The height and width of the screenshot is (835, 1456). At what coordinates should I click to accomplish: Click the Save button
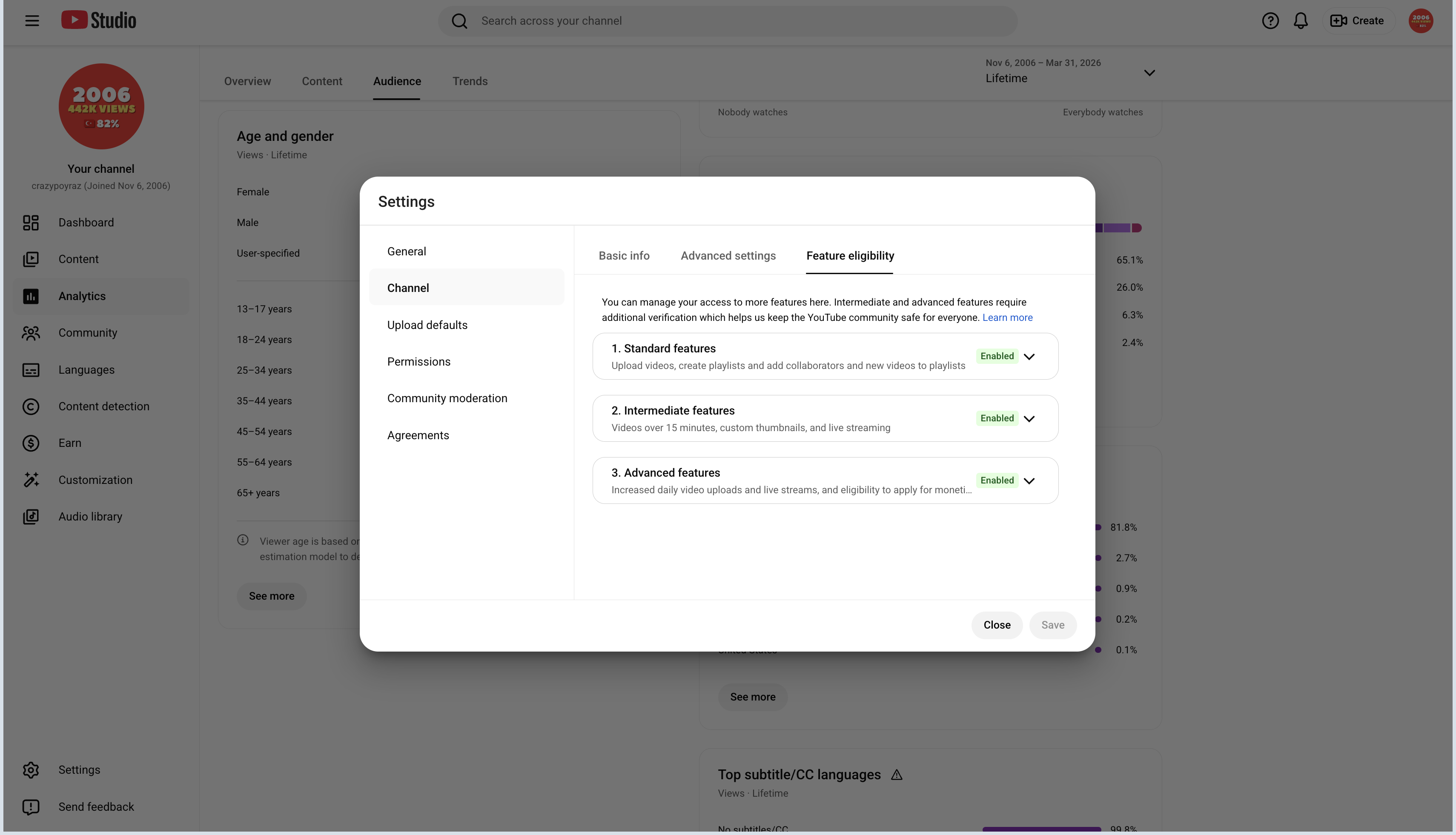tap(1053, 625)
